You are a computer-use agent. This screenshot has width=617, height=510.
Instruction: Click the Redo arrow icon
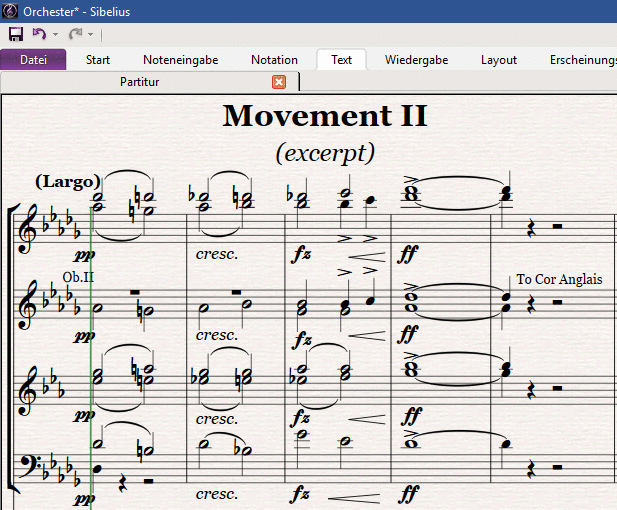[75, 34]
